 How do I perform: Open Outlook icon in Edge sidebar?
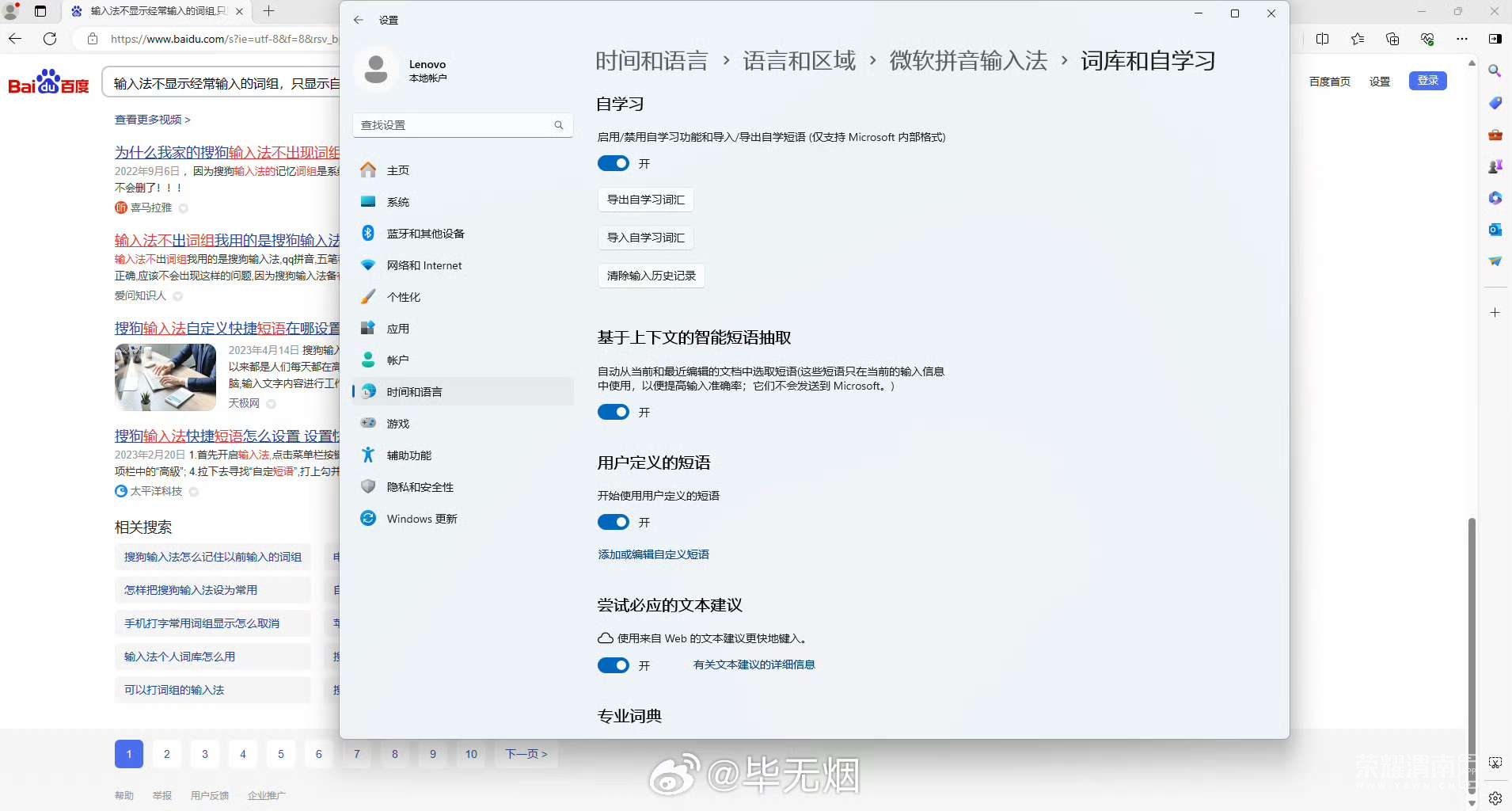[1495, 230]
